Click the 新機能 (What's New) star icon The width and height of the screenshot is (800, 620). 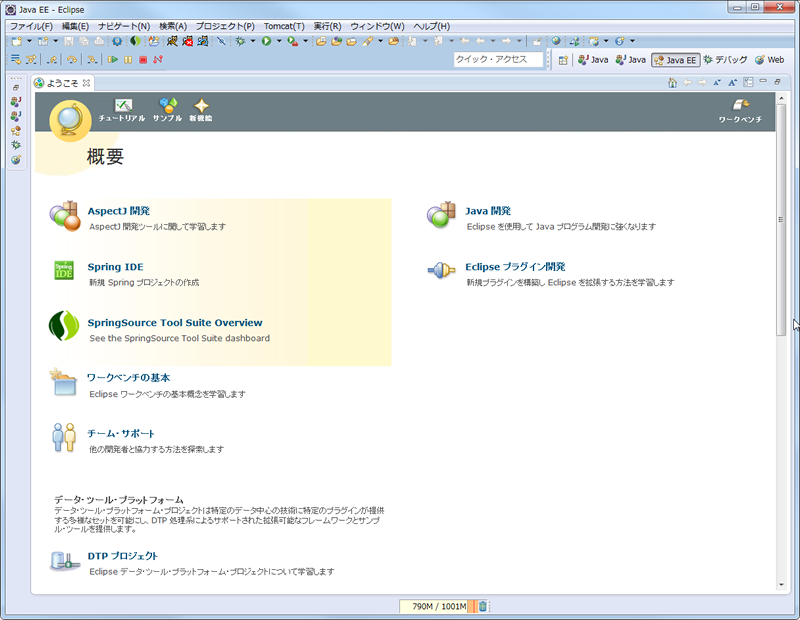(x=201, y=110)
